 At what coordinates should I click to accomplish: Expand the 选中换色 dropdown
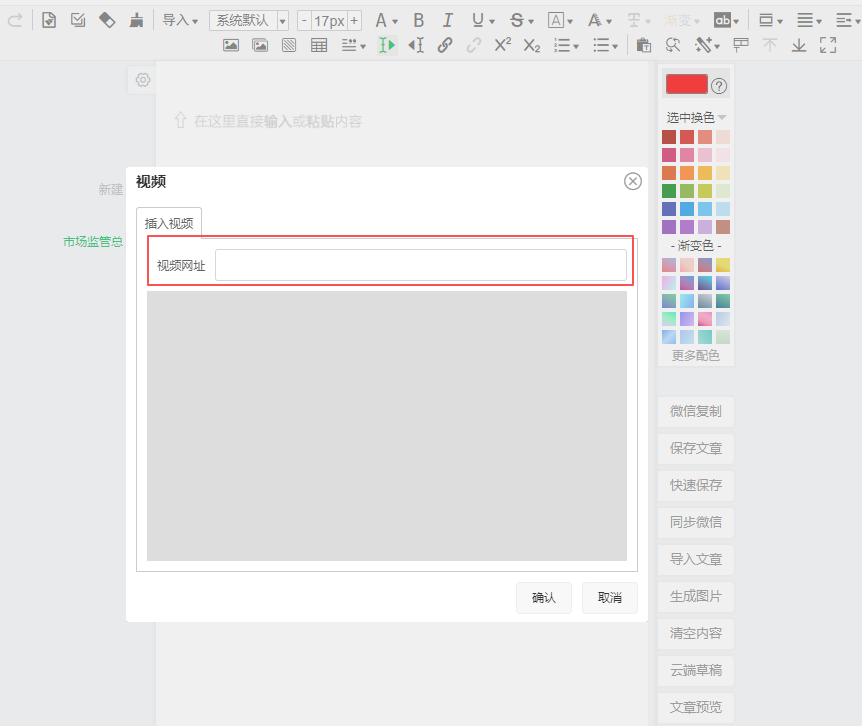point(696,117)
